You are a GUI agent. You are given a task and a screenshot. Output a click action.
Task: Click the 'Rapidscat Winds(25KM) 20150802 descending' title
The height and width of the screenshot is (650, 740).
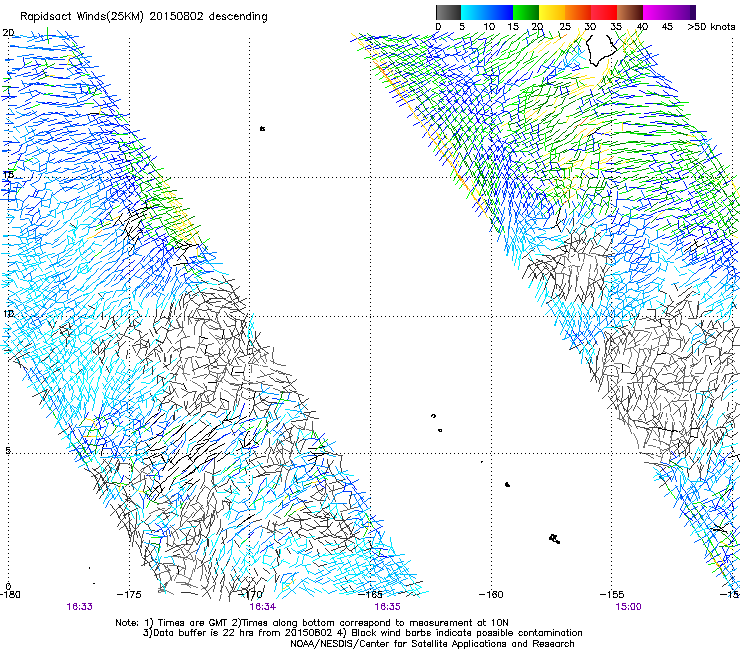(x=143, y=17)
